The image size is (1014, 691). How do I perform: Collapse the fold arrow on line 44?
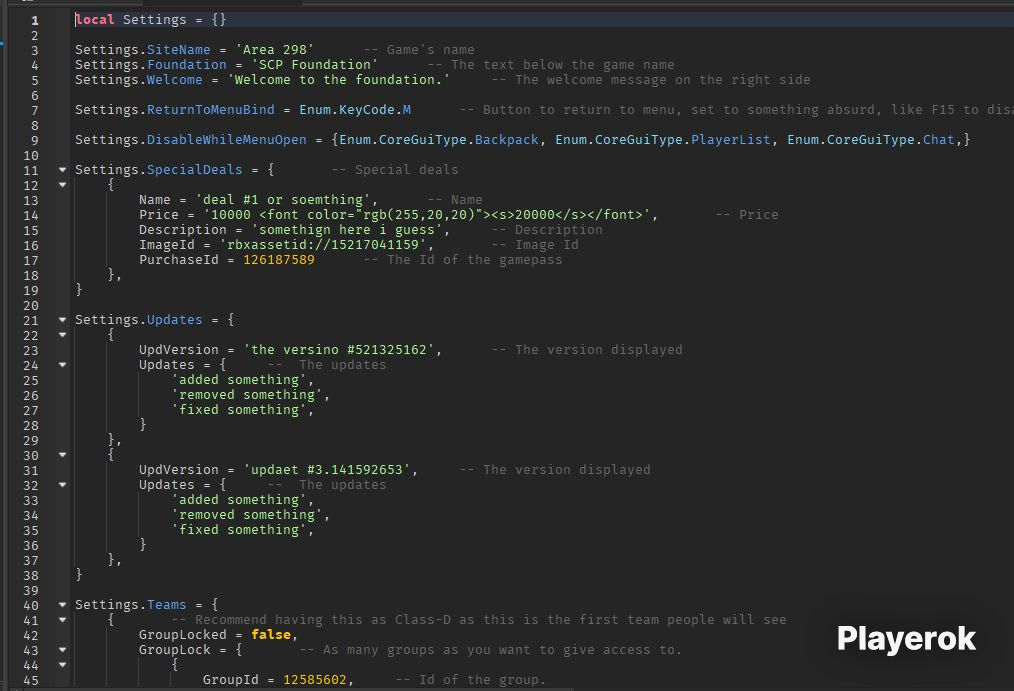coord(63,665)
